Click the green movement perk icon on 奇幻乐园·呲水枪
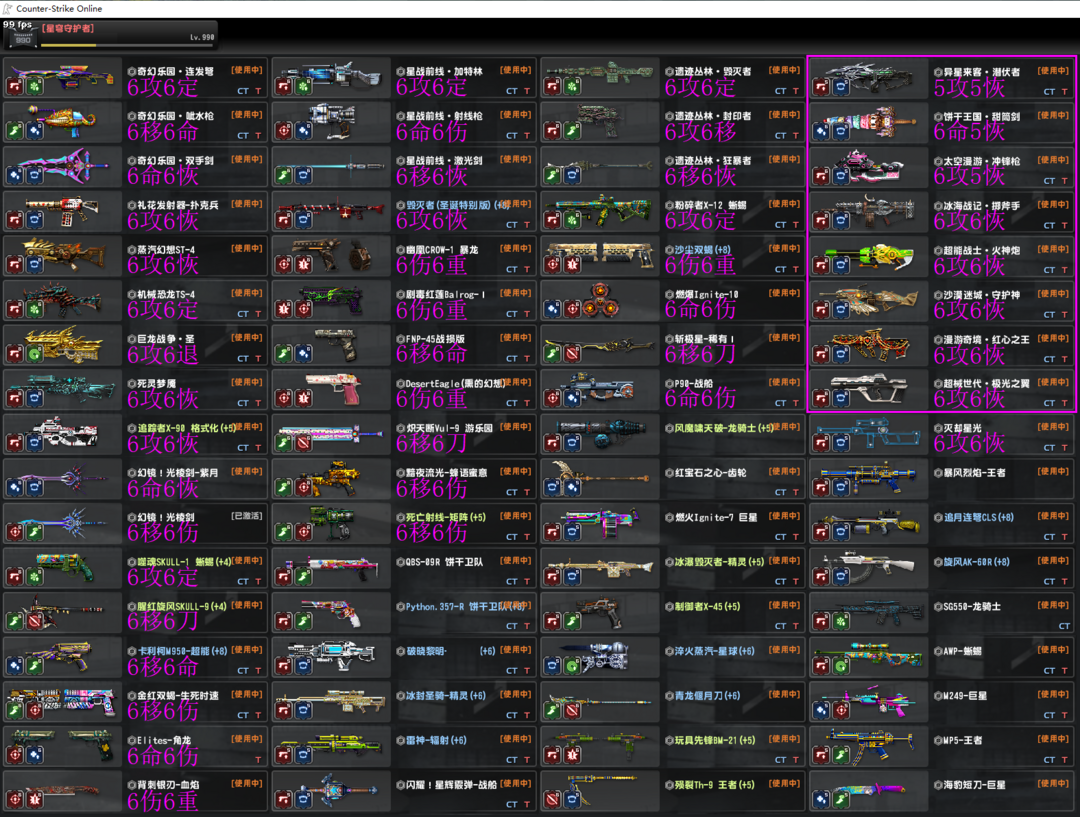1080x817 pixels. [x=15, y=131]
